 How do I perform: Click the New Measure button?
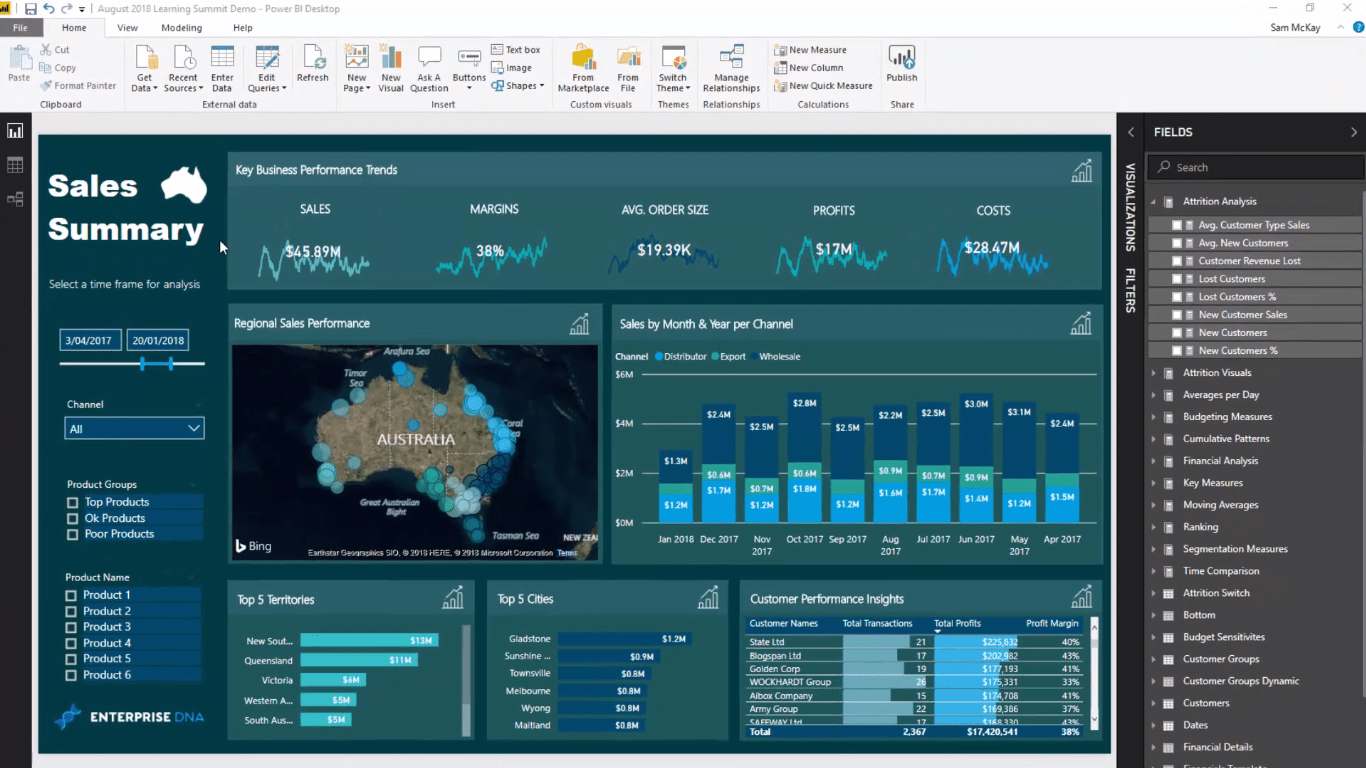pos(810,50)
